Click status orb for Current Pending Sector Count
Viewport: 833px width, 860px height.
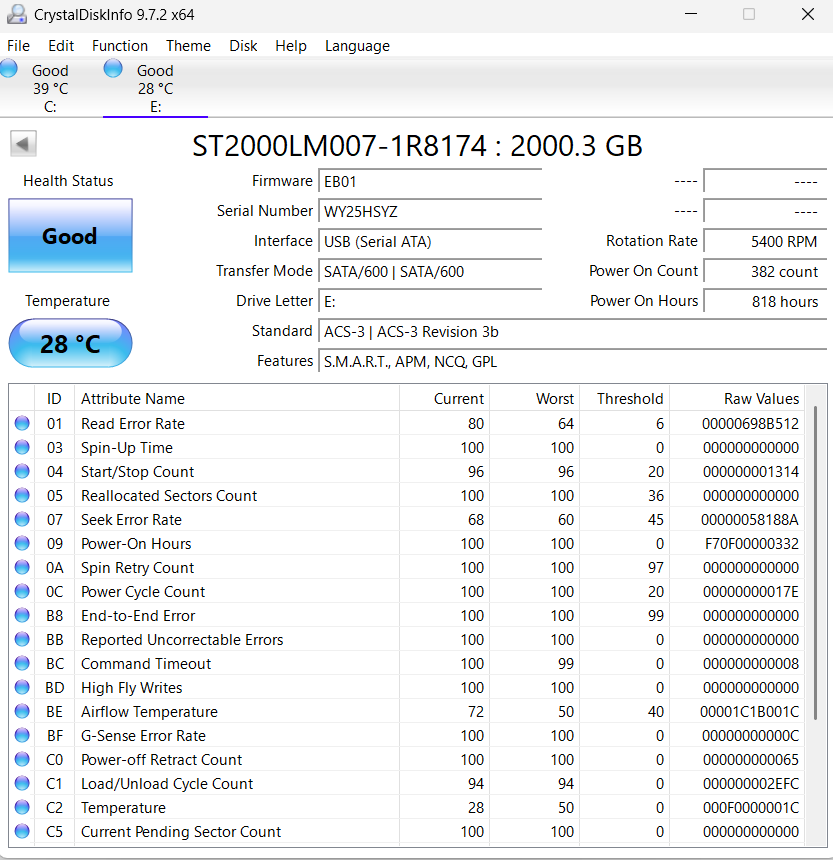point(22,832)
